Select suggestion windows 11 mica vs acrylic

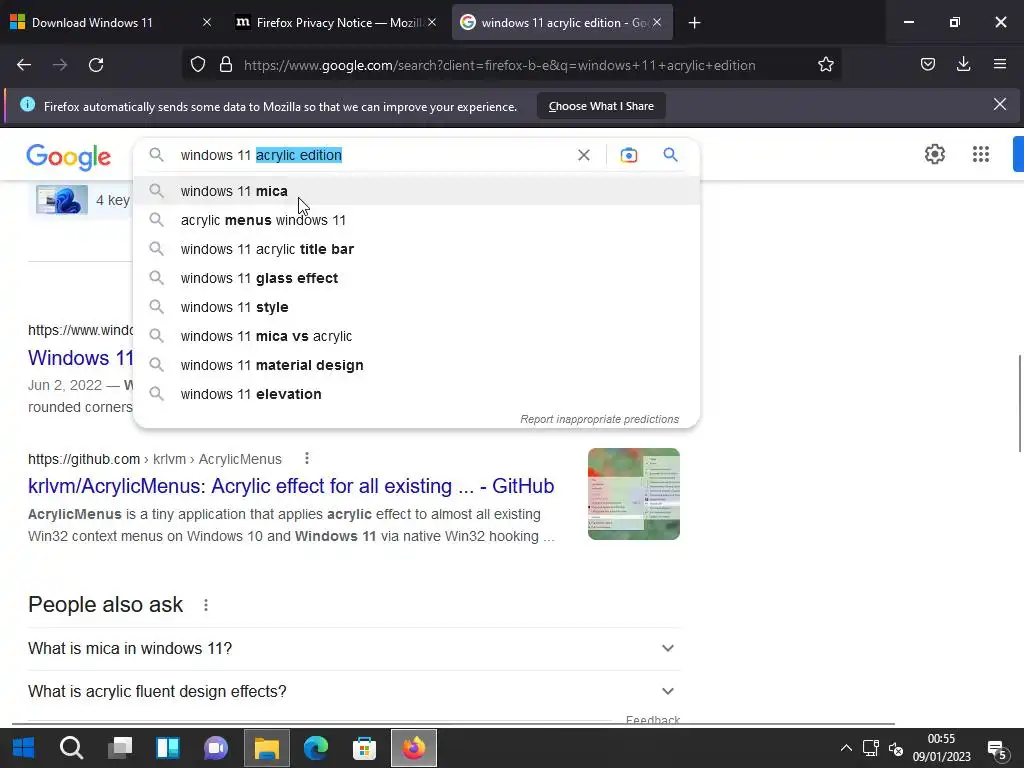pos(416,336)
